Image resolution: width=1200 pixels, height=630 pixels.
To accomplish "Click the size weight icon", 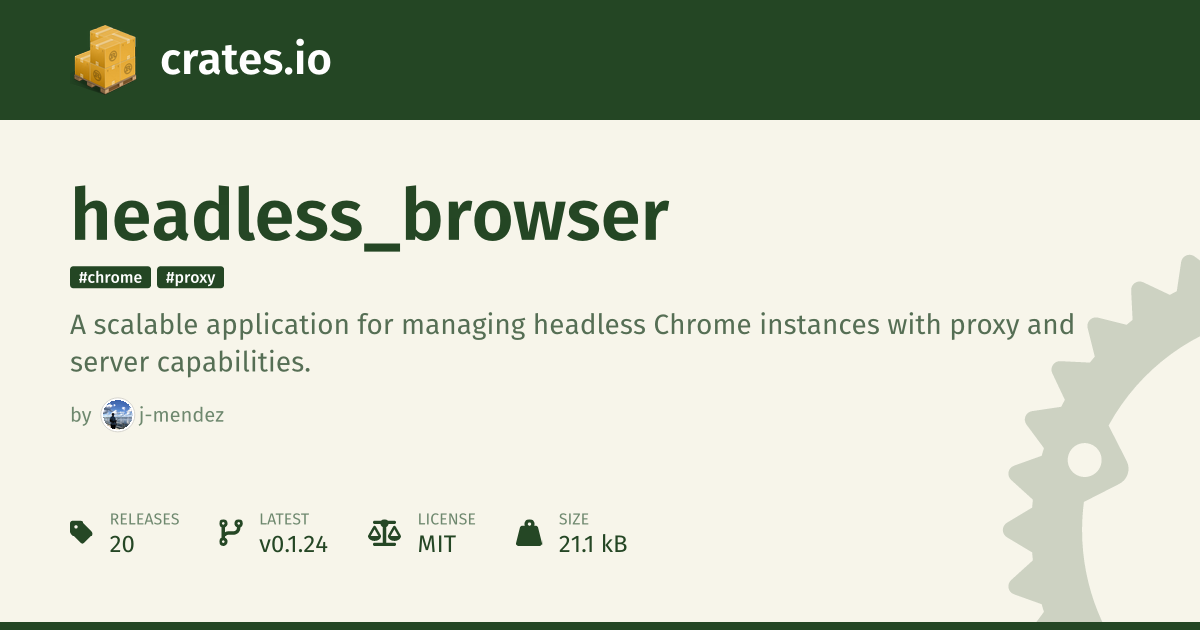I will (x=529, y=532).
